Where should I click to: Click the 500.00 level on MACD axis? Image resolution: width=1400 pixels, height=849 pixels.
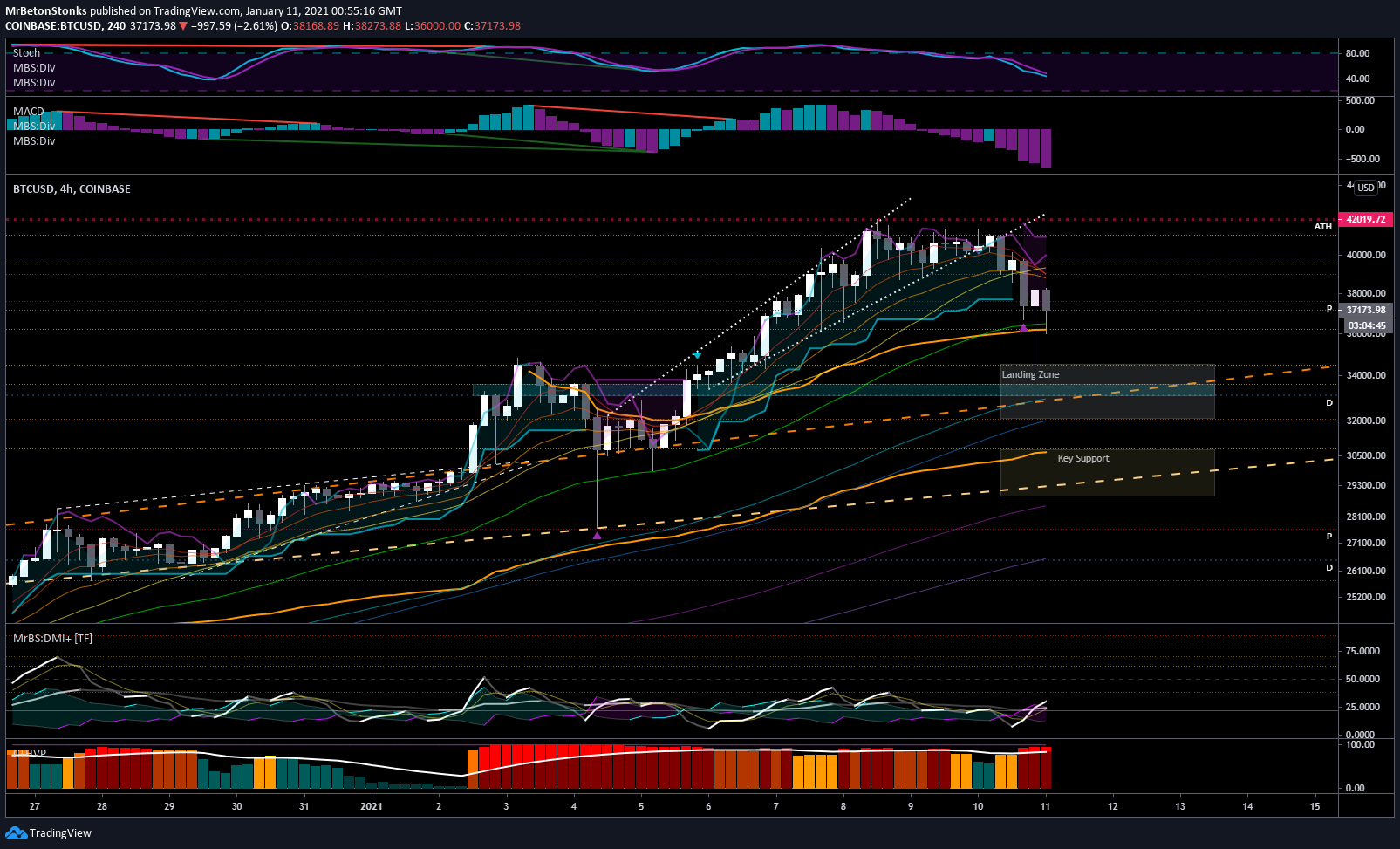point(1360,100)
